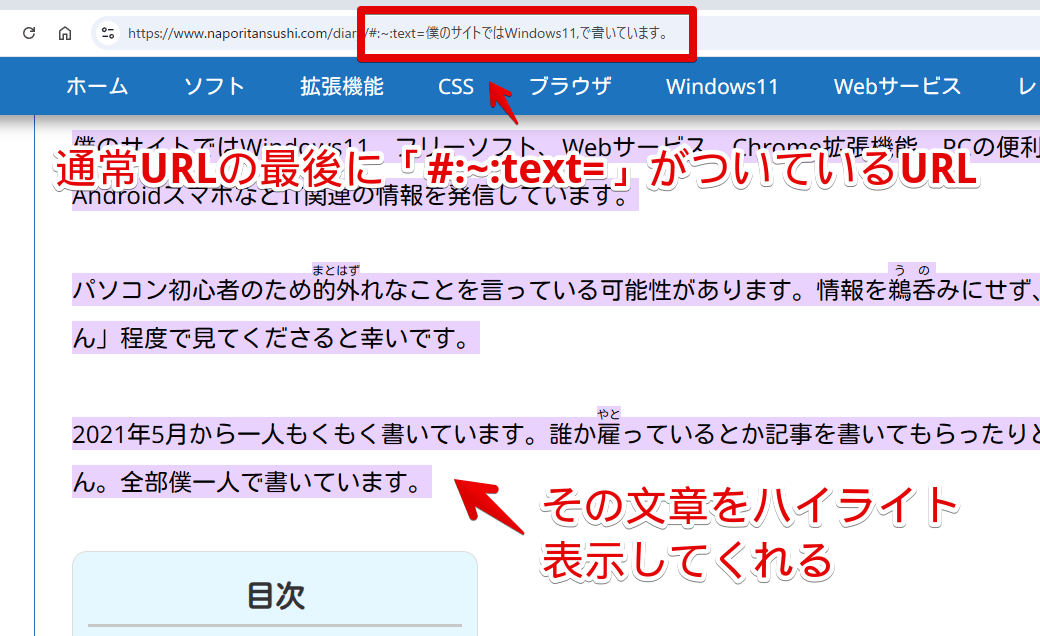
Task: Click the highlighted line starting パソコン初心者のため
Action: [556, 290]
